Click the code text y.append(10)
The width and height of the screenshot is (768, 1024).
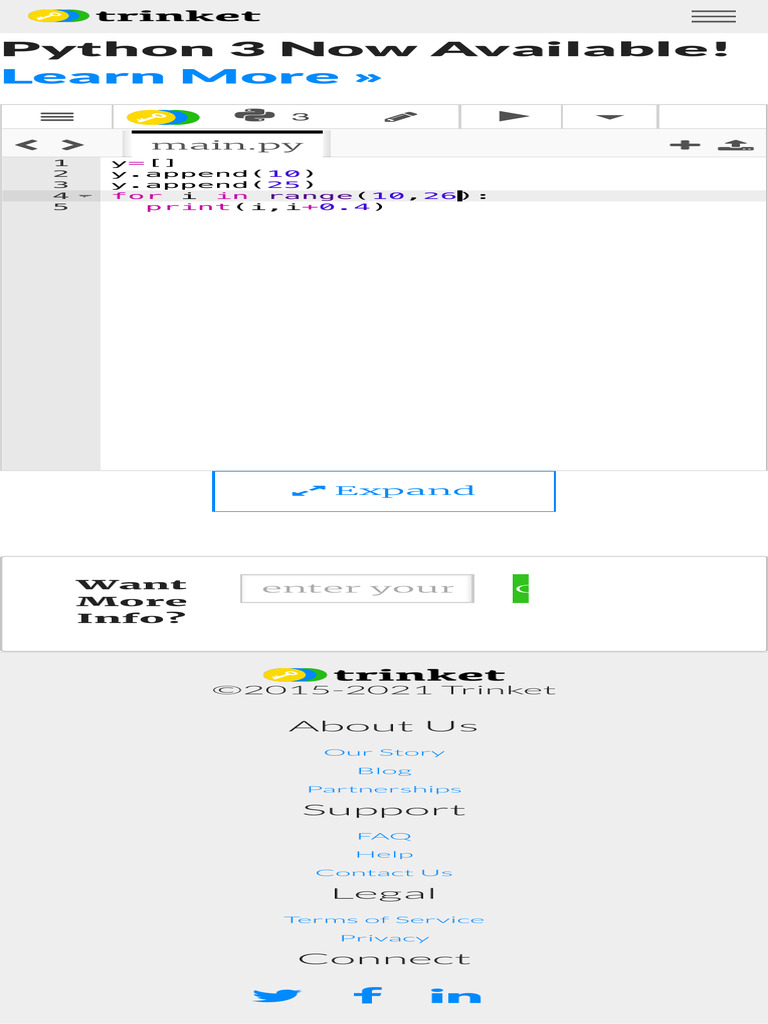pos(214,174)
